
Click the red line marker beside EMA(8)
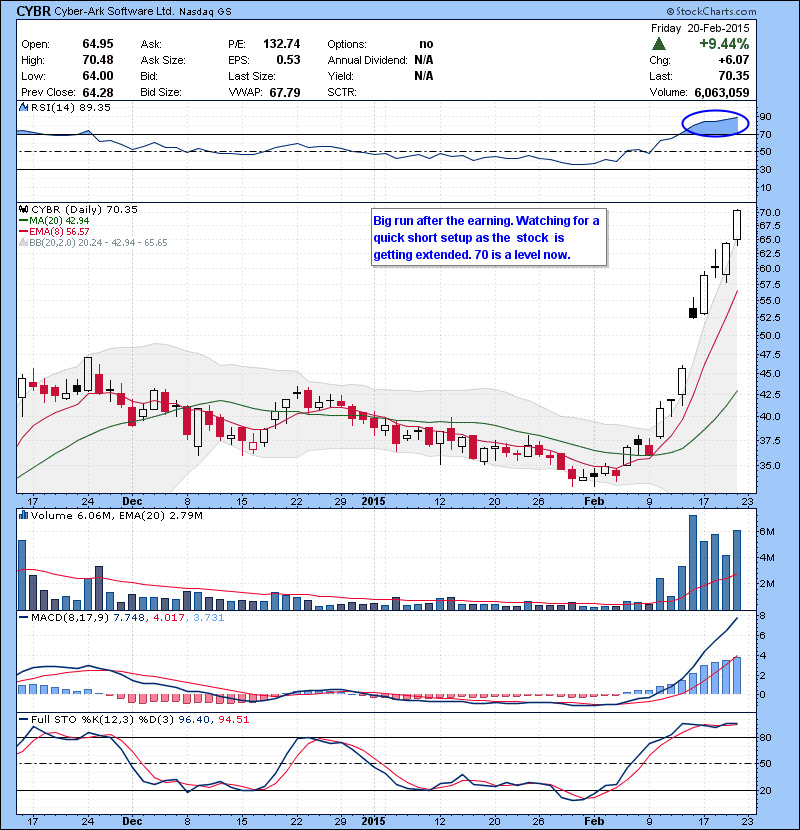(23, 232)
